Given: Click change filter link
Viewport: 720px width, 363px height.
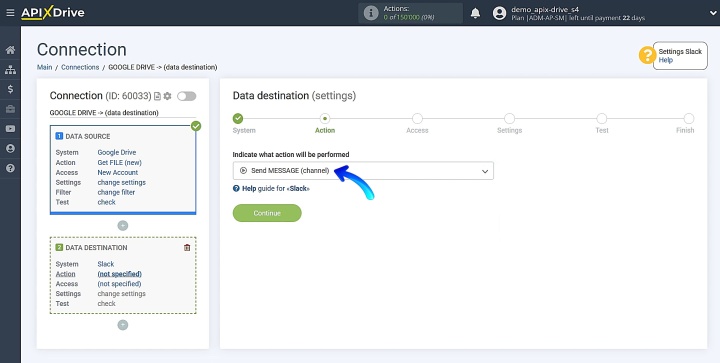Looking at the screenshot, I should 116,192.
